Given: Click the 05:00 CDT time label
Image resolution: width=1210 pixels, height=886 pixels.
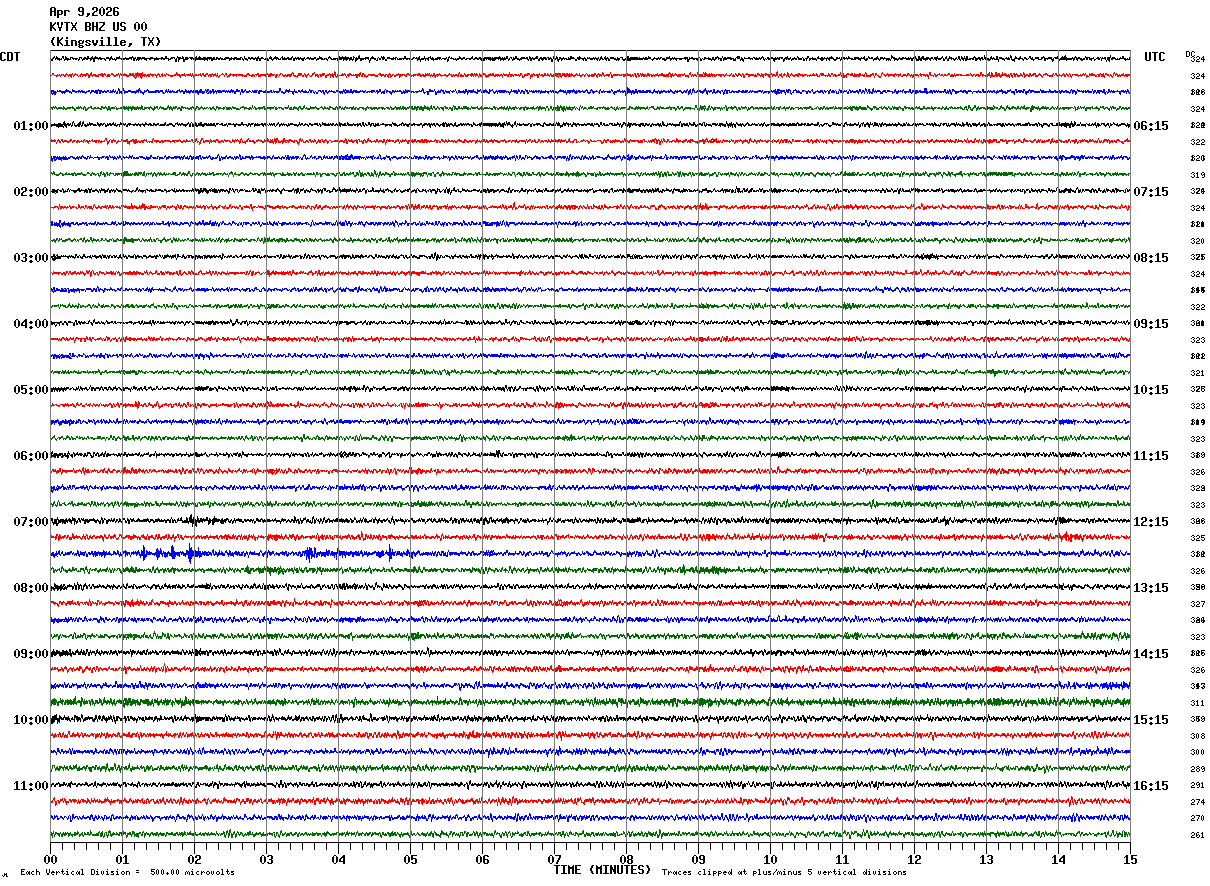Looking at the screenshot, I should coord(31,390).
